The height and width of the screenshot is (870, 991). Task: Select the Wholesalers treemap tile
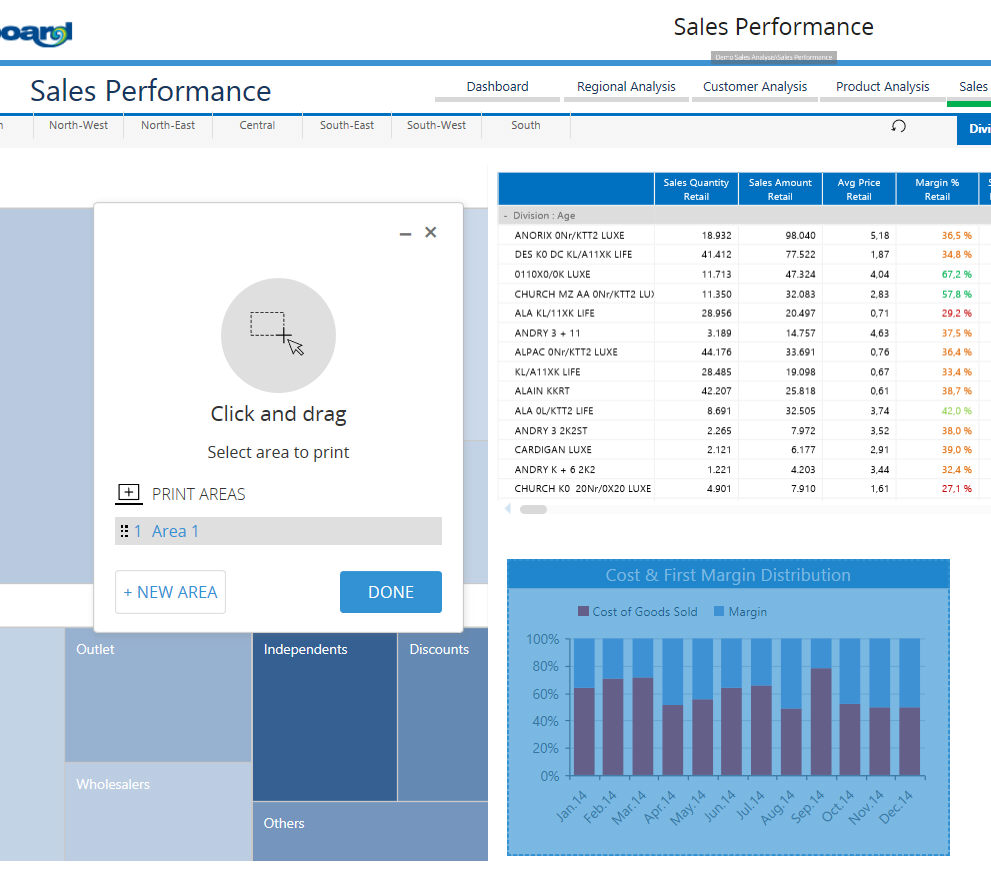(158, 811)
